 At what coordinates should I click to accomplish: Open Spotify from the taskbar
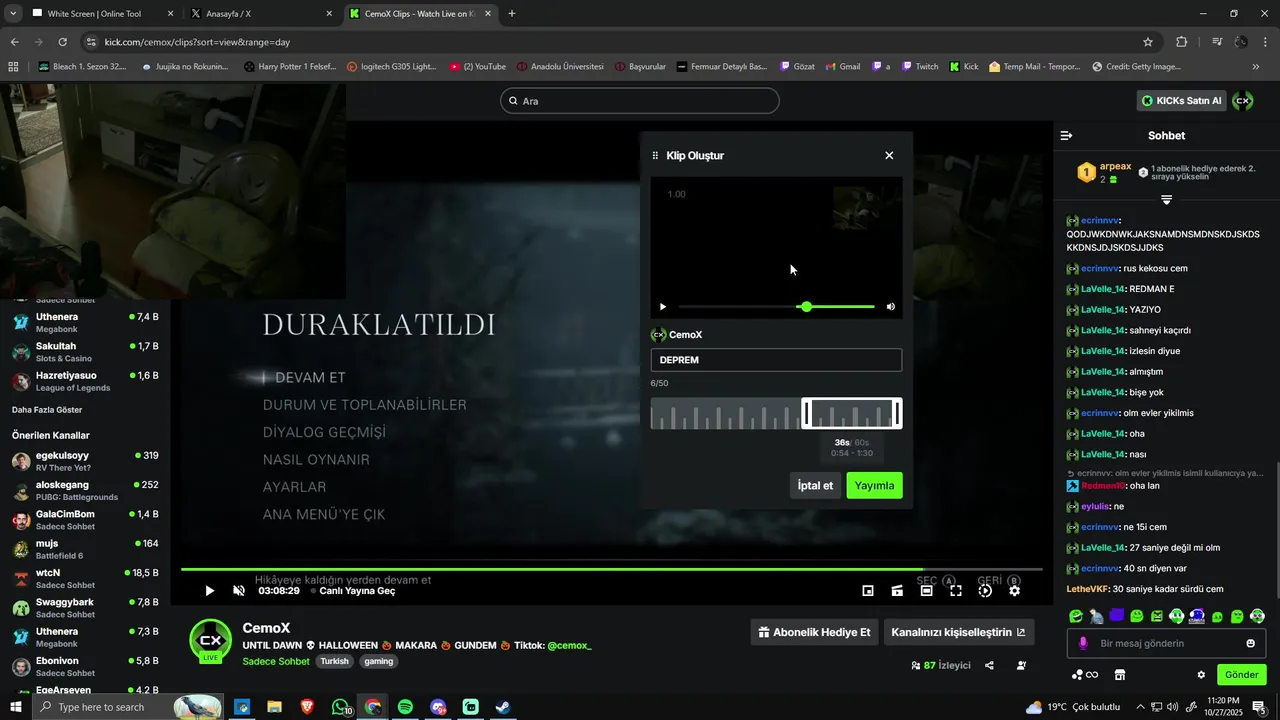(x=405, y=707)
